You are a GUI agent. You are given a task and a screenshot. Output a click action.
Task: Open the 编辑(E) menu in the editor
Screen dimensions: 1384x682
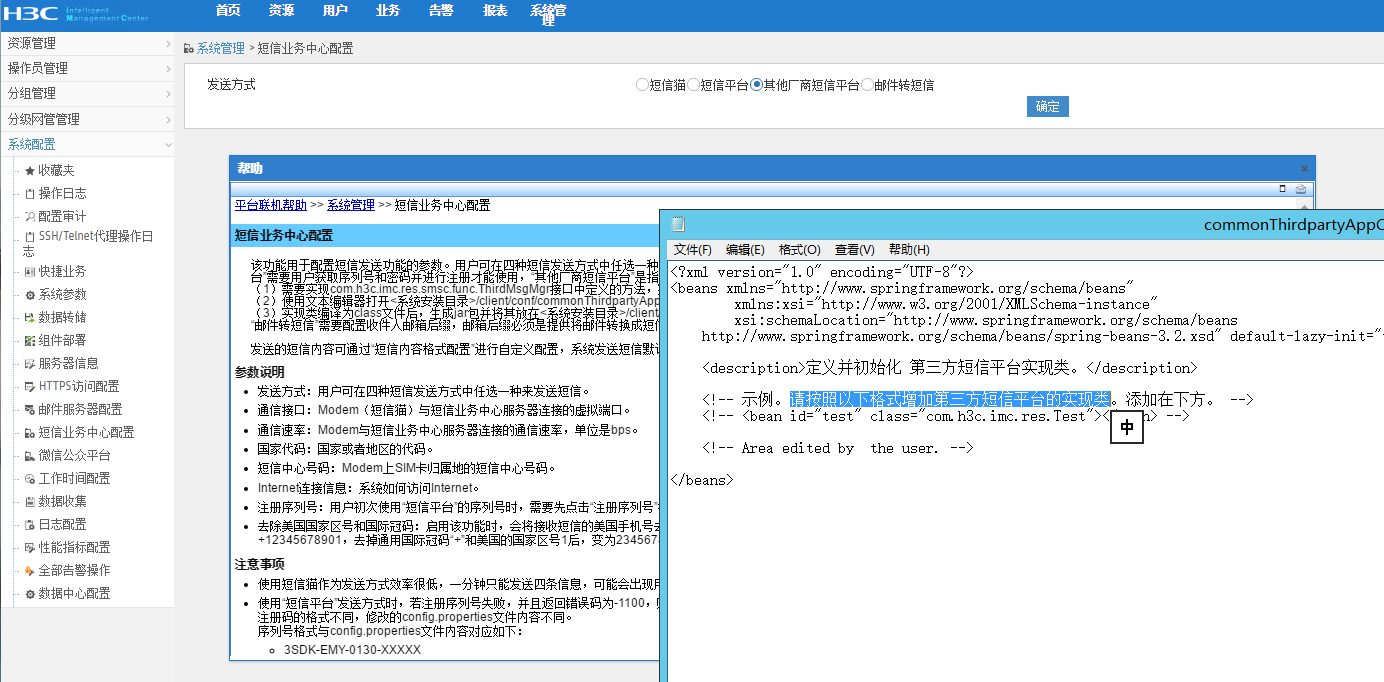pos(745,250)
